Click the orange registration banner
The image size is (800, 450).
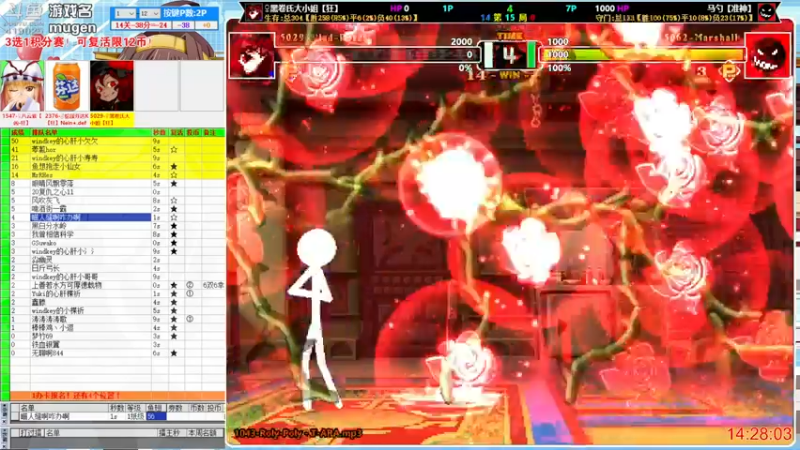(x=118, y=396)
